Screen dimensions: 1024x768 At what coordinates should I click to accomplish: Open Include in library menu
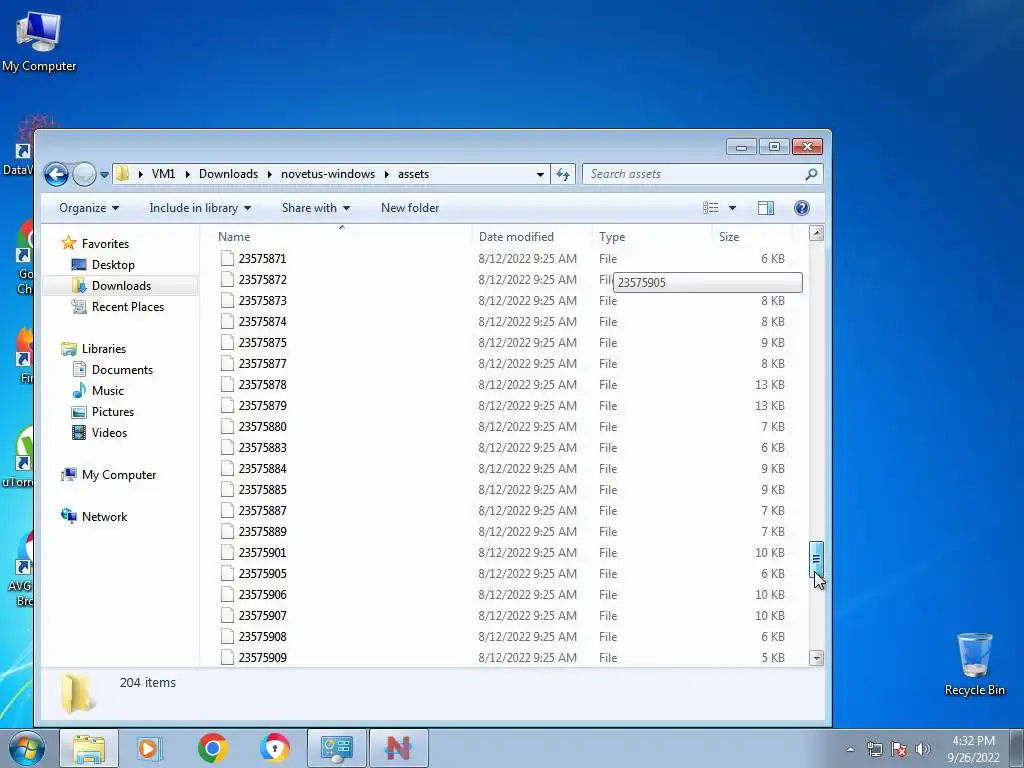coord(200,208)
